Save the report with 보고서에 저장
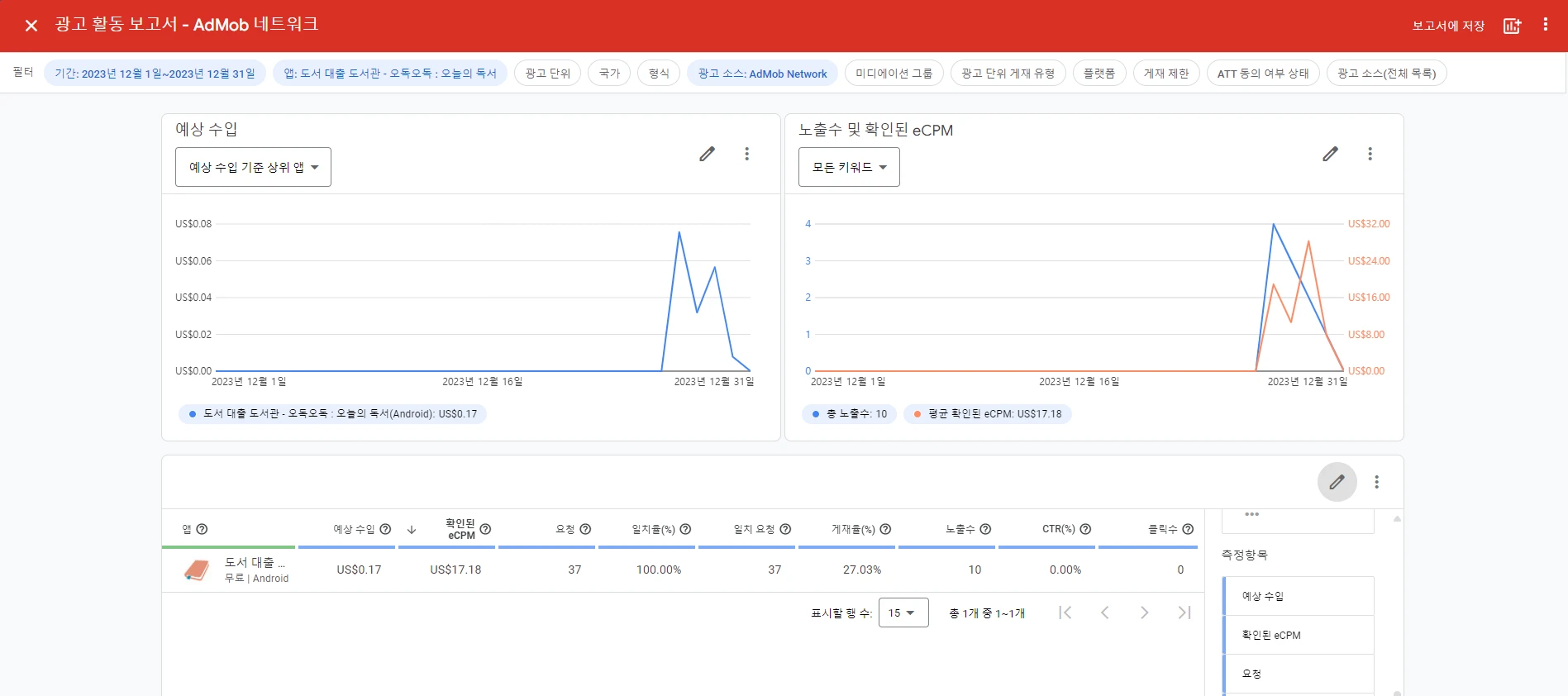Screen dimensions: 1568x696 (x=1448, y=26)
